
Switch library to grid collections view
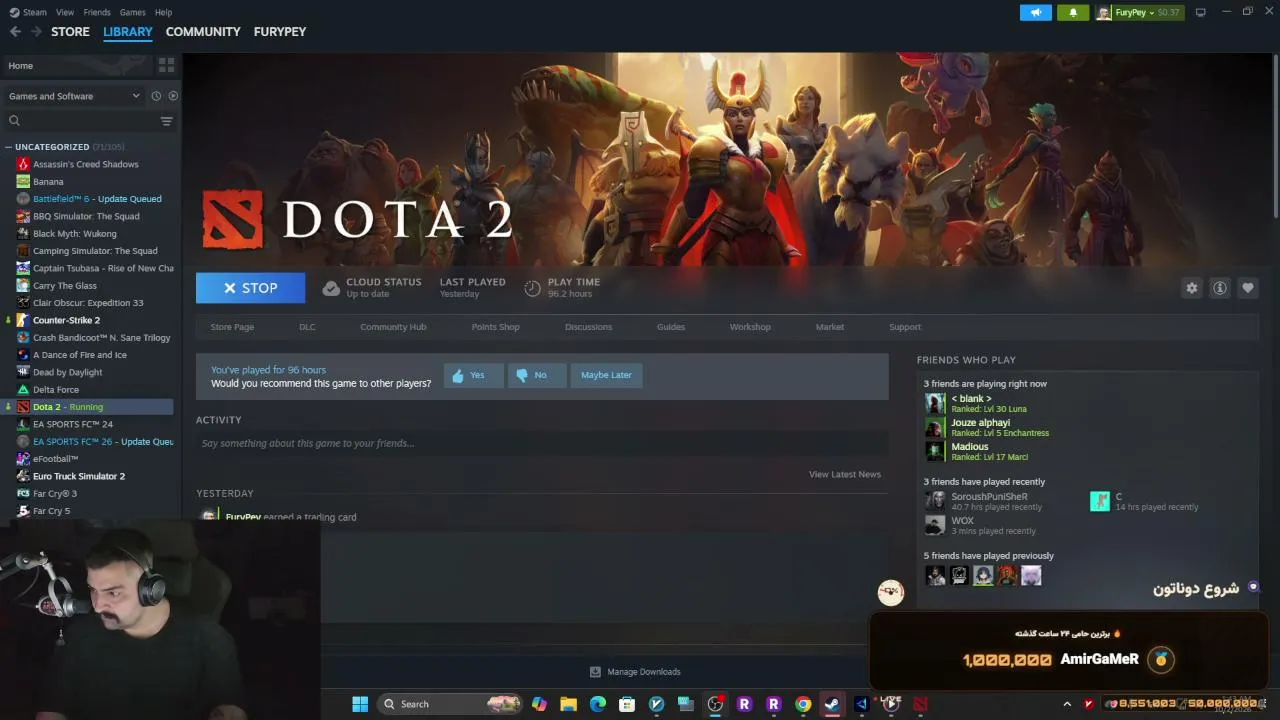(x=166, y=65)
